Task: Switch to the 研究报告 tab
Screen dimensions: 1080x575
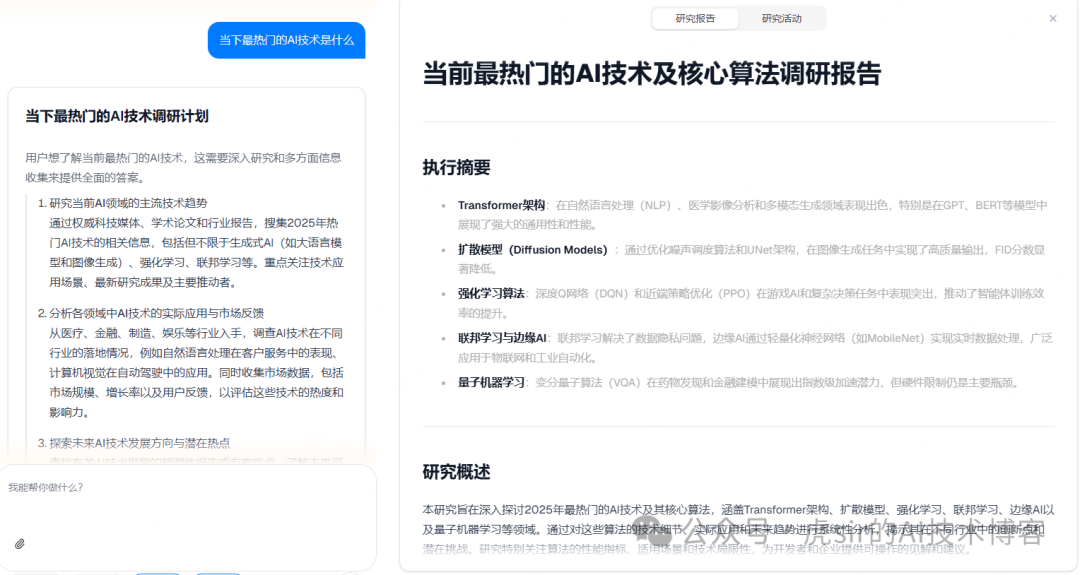Action: [696, 19]
